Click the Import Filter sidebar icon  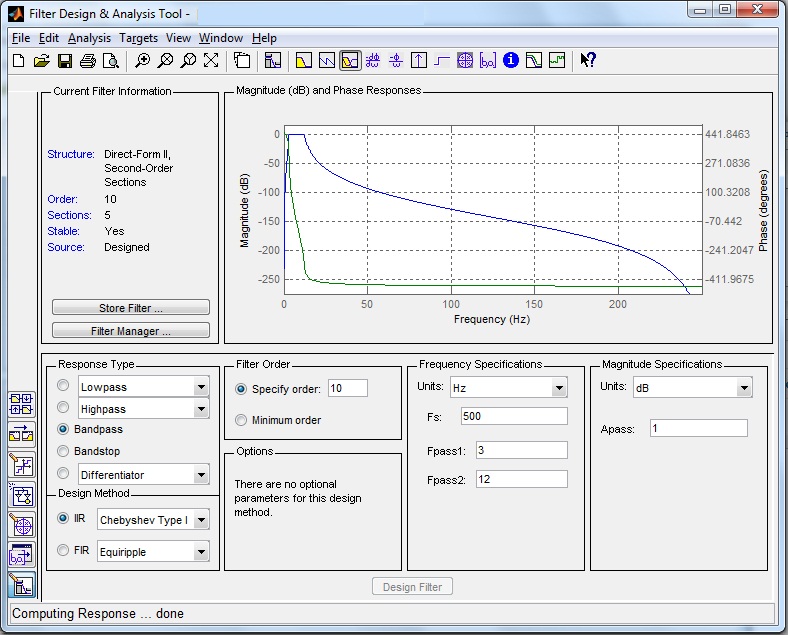click(21, 554)
